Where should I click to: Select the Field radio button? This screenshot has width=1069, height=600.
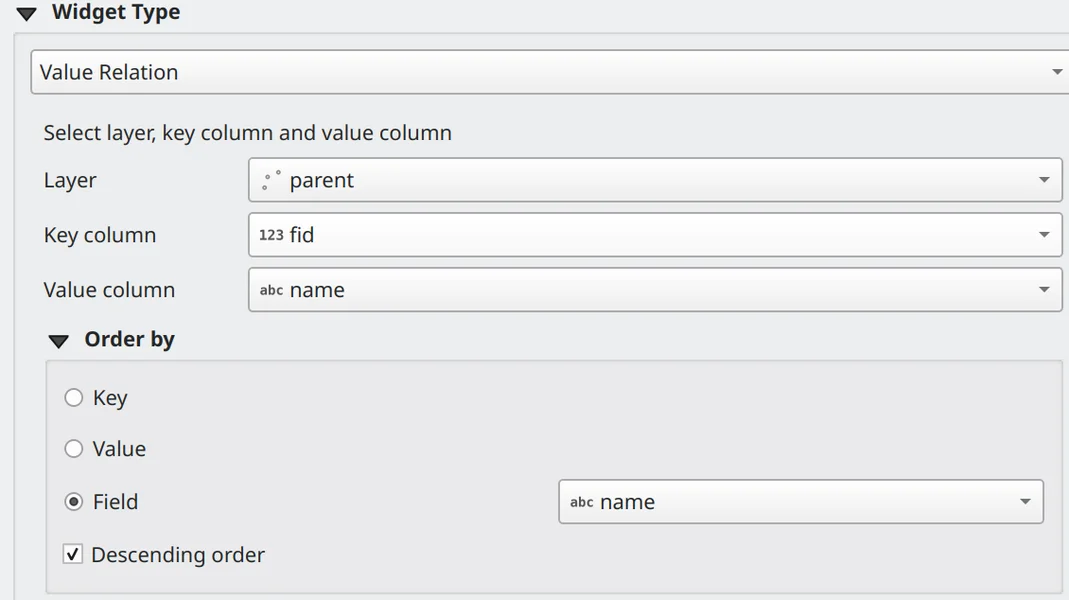74,502
